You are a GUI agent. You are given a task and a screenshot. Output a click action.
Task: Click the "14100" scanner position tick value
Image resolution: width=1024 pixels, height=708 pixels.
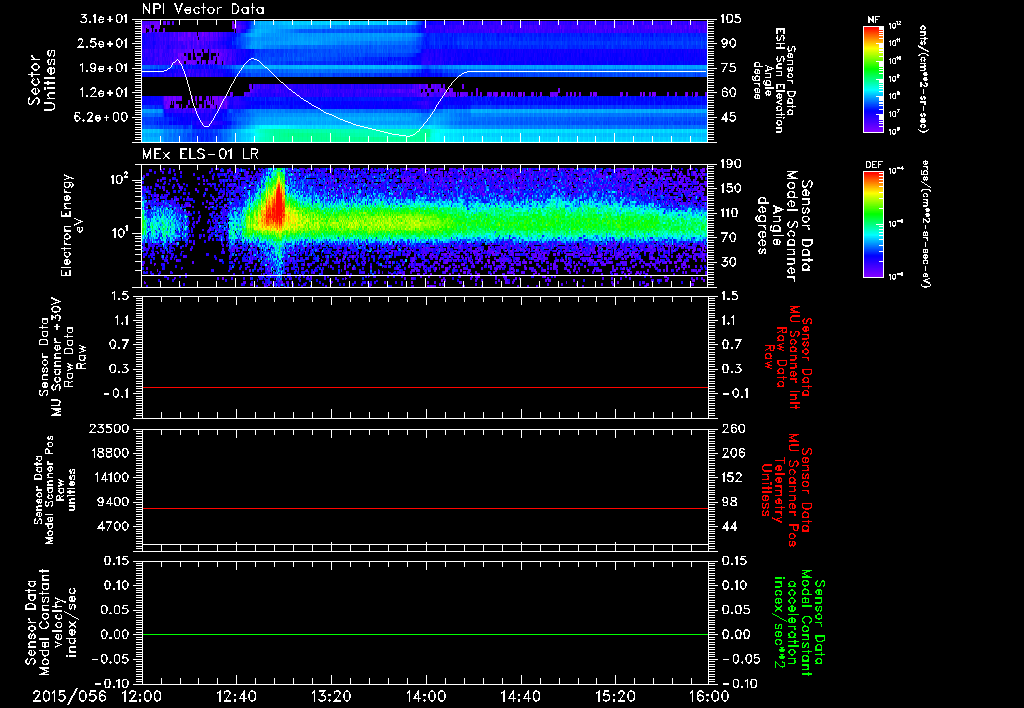[109, 477]
